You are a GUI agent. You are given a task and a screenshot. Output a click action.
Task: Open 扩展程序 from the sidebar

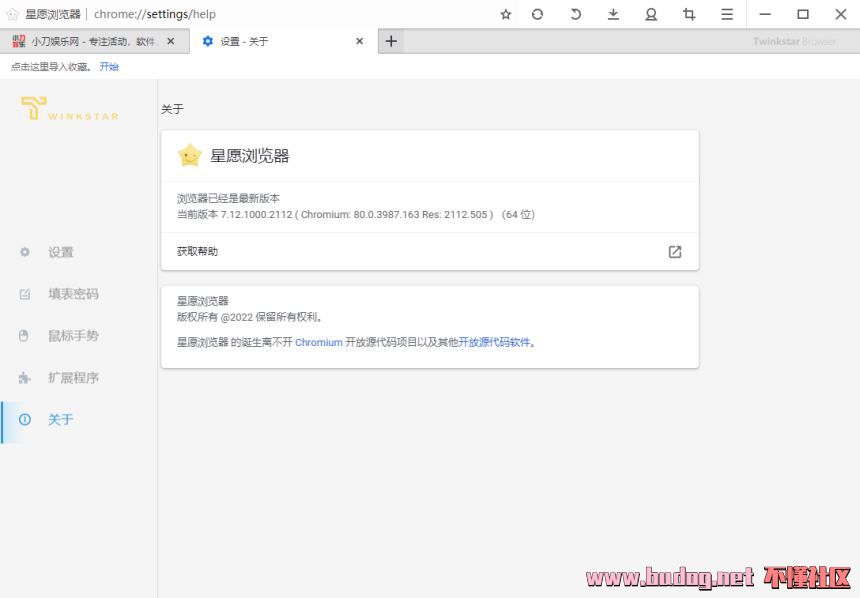click(73, 378)
